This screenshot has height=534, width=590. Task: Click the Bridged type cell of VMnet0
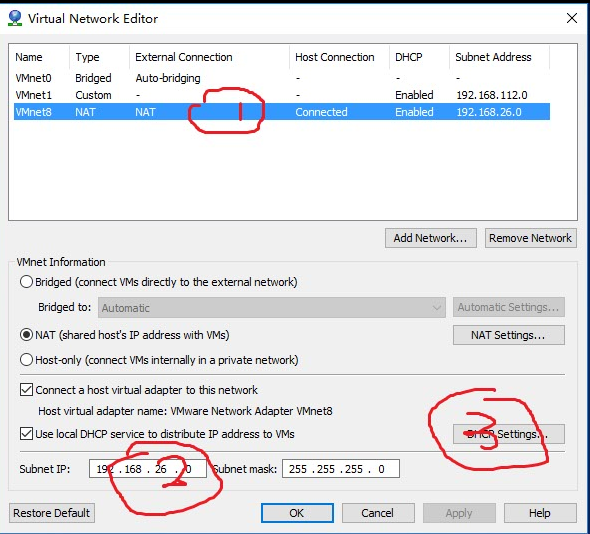pyautogui.click(x=93, y=78)
